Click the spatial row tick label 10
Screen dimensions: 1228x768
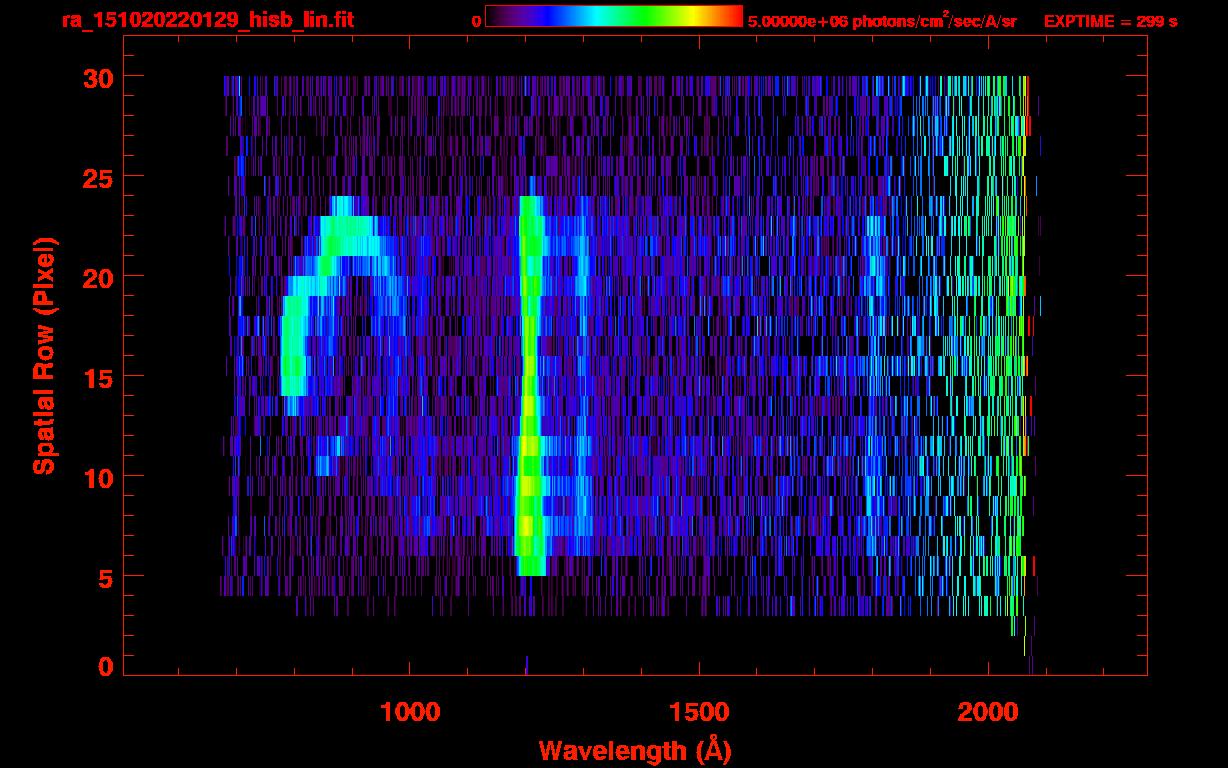(98, 477)
